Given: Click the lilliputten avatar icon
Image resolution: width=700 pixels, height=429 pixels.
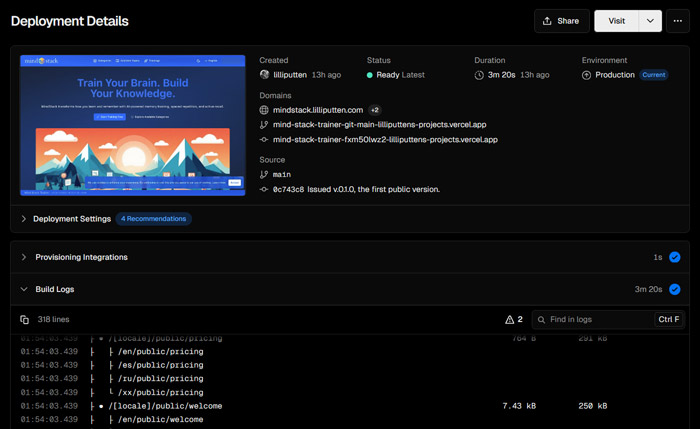Looking at the screenshot, I should (265, 75).
